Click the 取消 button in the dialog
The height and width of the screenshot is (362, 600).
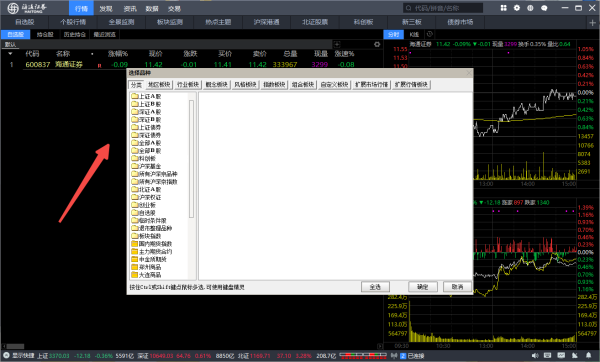[457, 287]
